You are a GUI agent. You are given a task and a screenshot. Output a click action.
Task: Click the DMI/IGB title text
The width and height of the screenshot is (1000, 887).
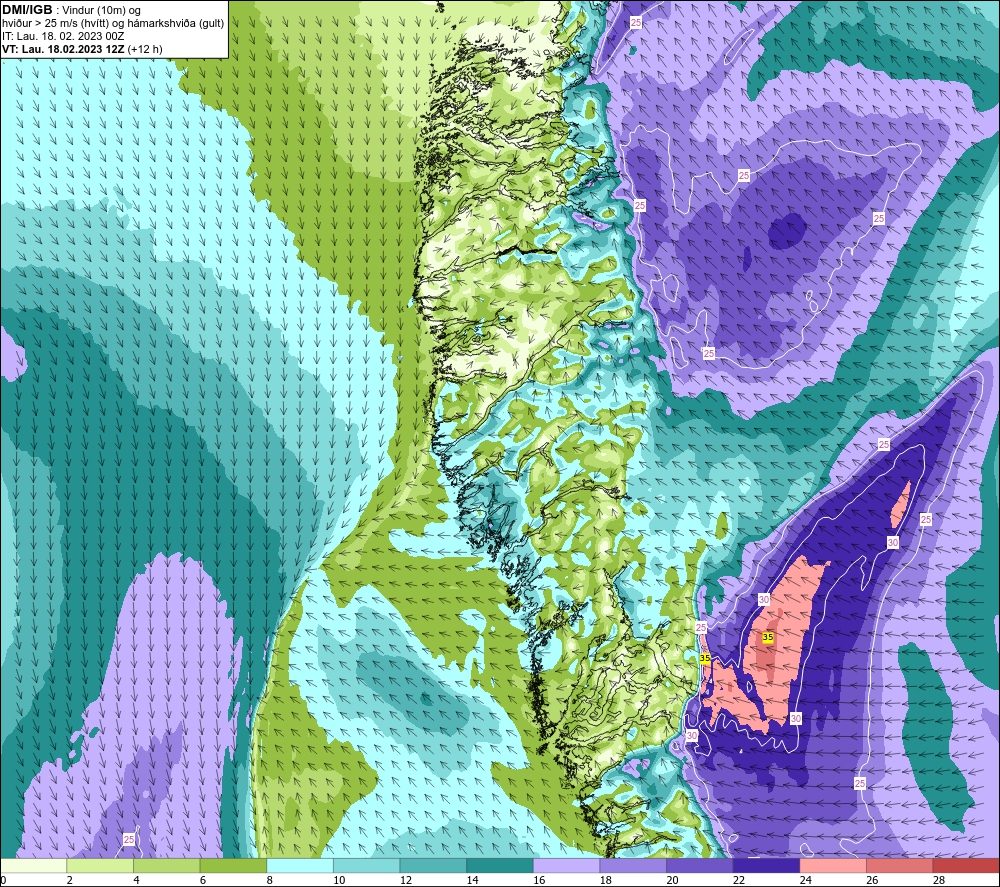pyautogui.click(x=27, y=10)
